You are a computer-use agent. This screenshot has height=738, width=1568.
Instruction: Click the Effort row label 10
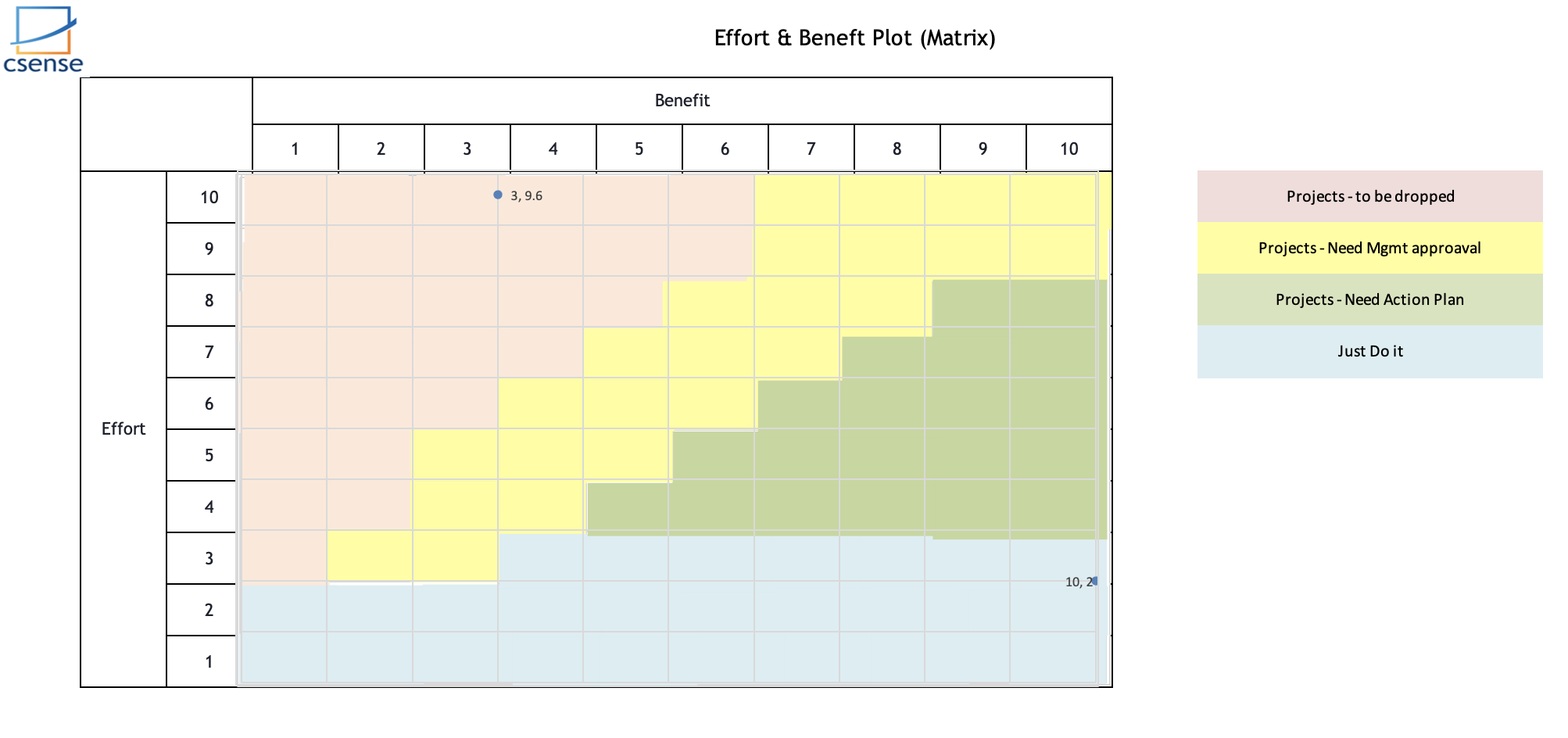[x=209, y=198]
